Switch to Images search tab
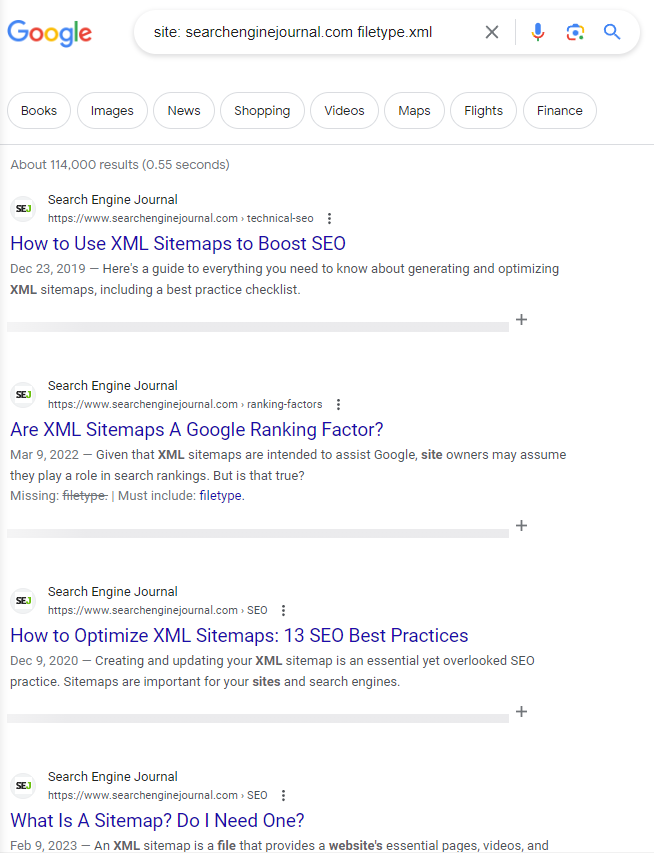This screenshot has width=654, height=853. coord(111,111)
